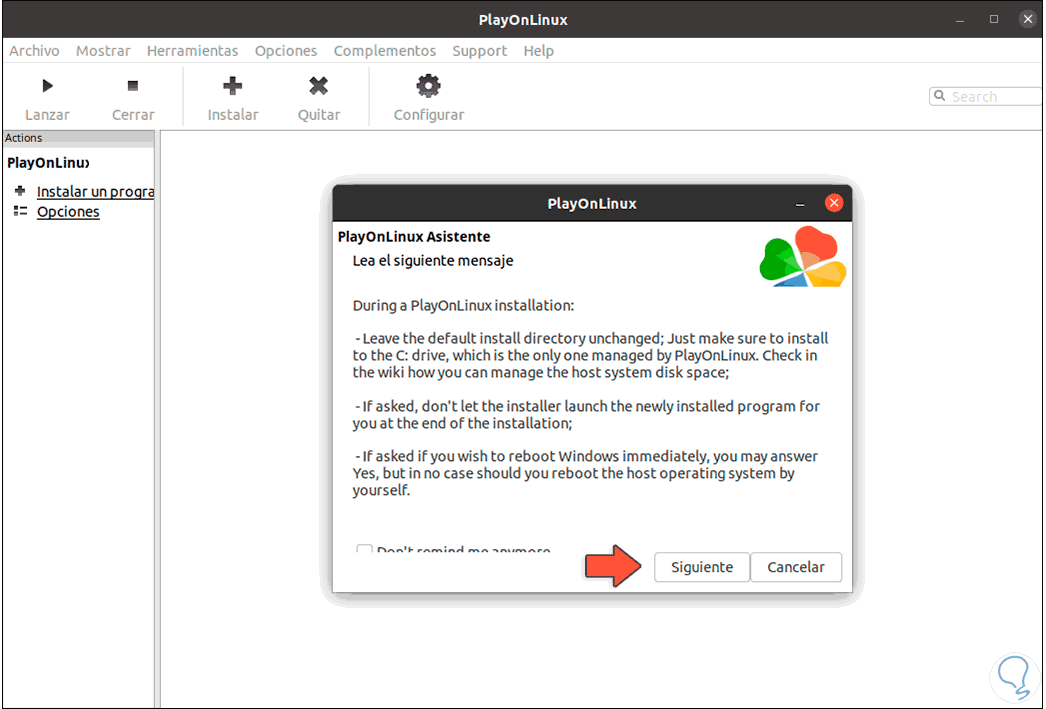
Task: Open Configurar gear in toolbar
Action: (428, 85)
